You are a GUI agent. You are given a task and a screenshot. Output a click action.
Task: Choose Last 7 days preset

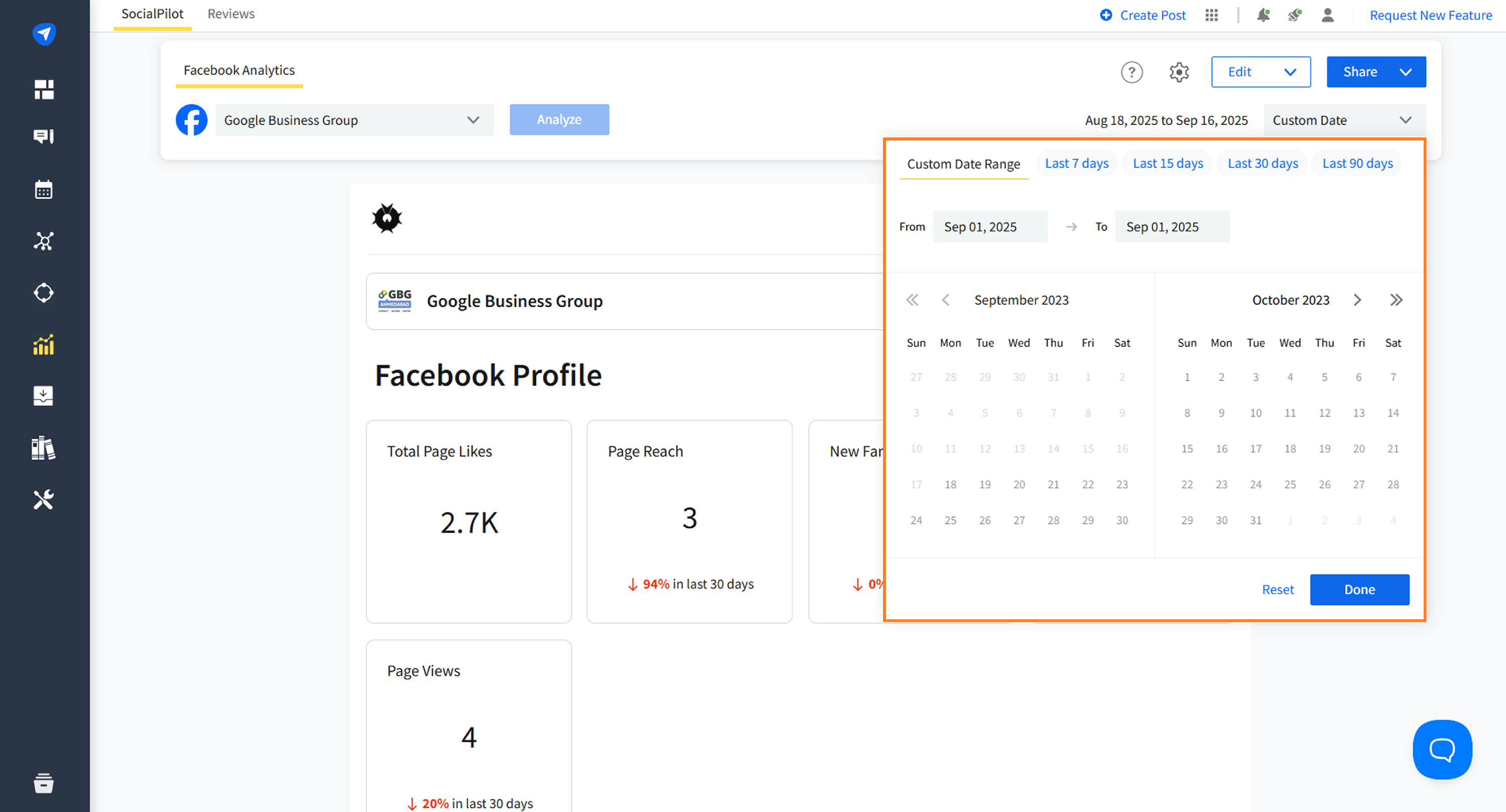pyautogui.click(x=1077, y=163)
